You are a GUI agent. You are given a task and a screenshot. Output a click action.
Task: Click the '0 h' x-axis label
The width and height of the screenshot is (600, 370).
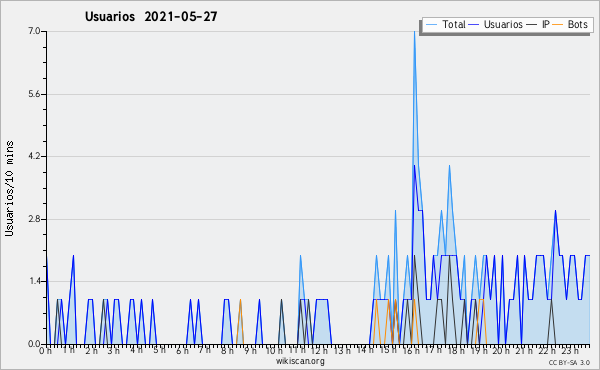point(46,350)
